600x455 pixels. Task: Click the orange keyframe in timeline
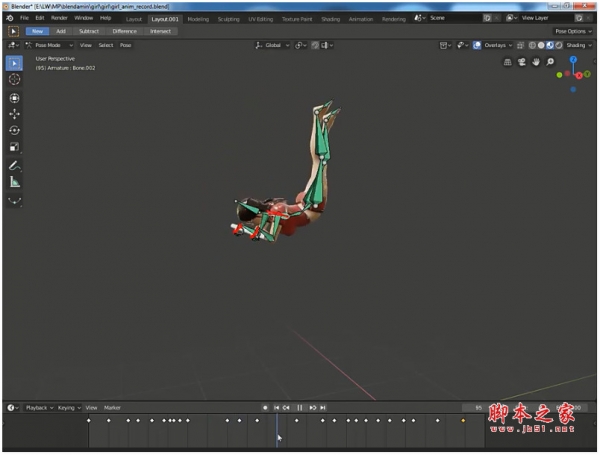(x=462, y=421)
